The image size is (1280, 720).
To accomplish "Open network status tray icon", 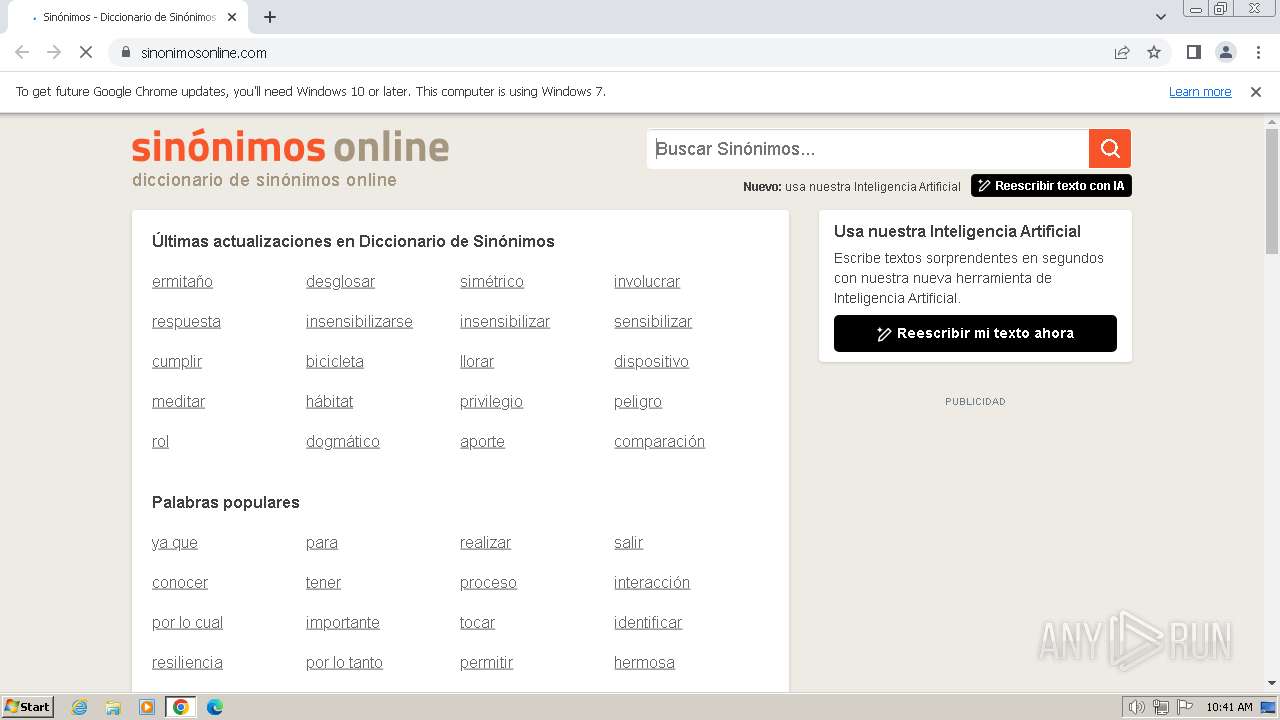I will pyautogui.click(x=1161, y=707).
